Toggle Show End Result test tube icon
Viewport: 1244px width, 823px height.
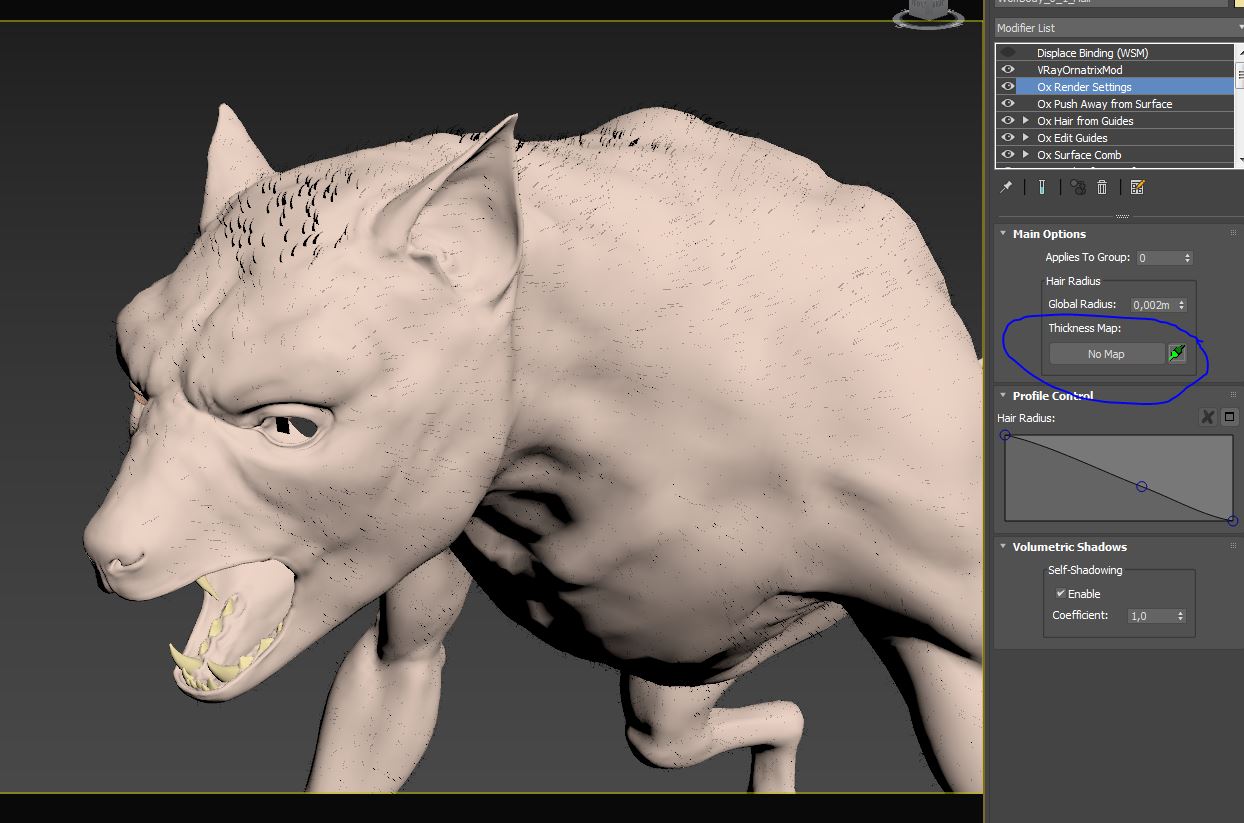pyautogui.click(x=1041, y=187)
